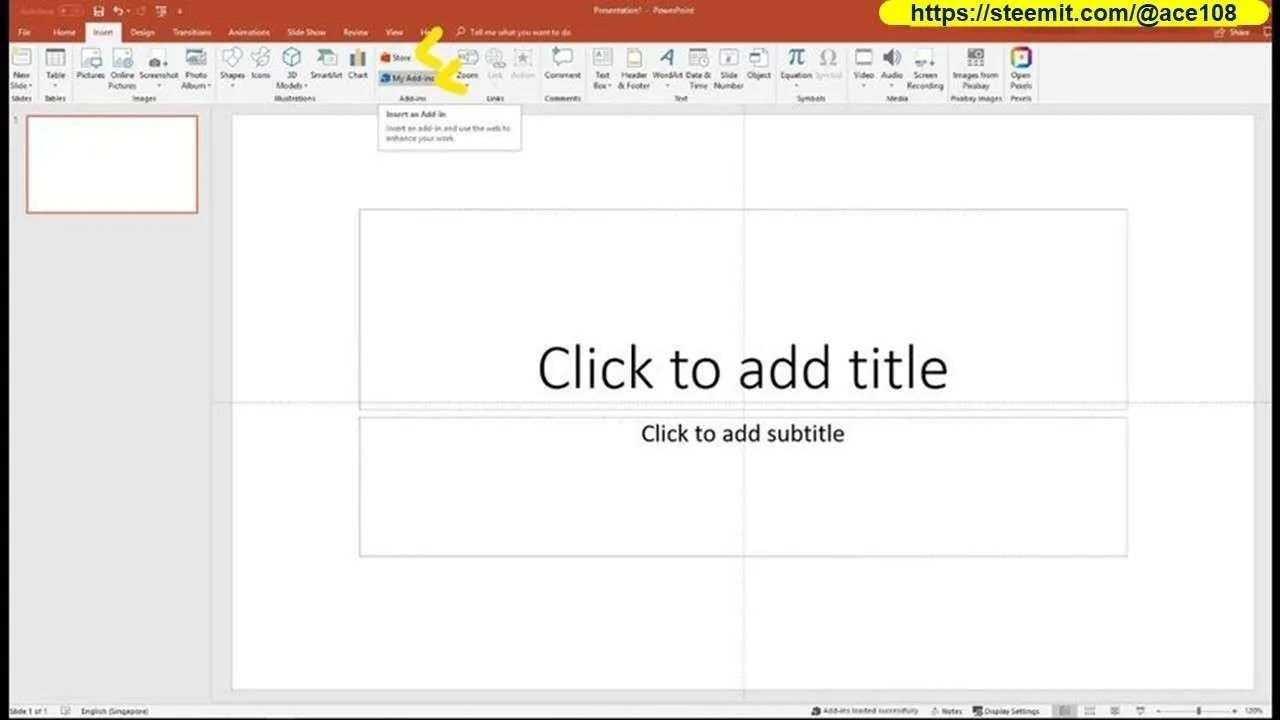Insert a Symbol
Screen dimensions: 1280x720
tap(828, 64)
